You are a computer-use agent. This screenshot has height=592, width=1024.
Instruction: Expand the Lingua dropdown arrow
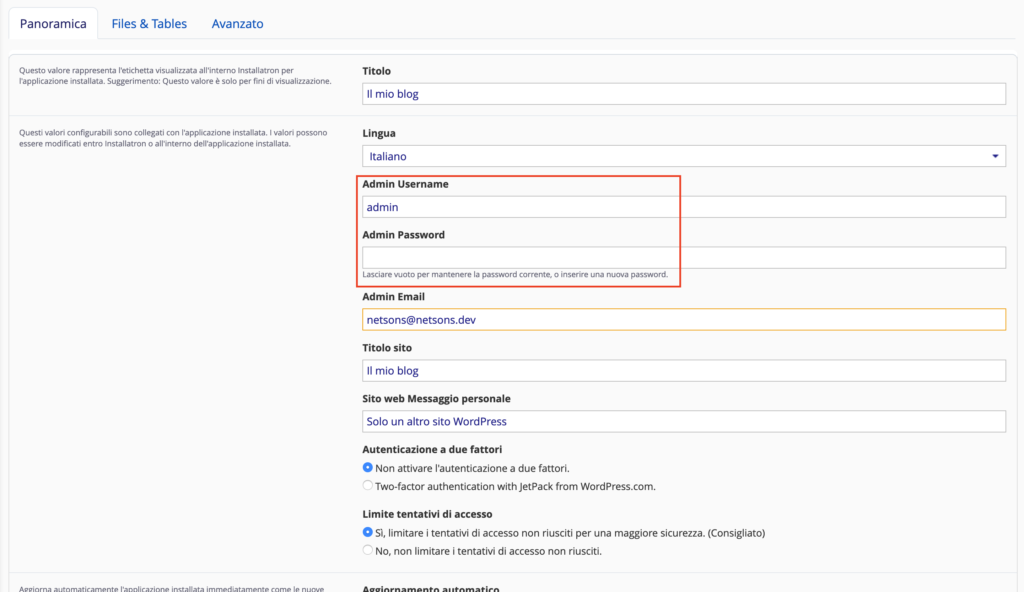(995, 156)
